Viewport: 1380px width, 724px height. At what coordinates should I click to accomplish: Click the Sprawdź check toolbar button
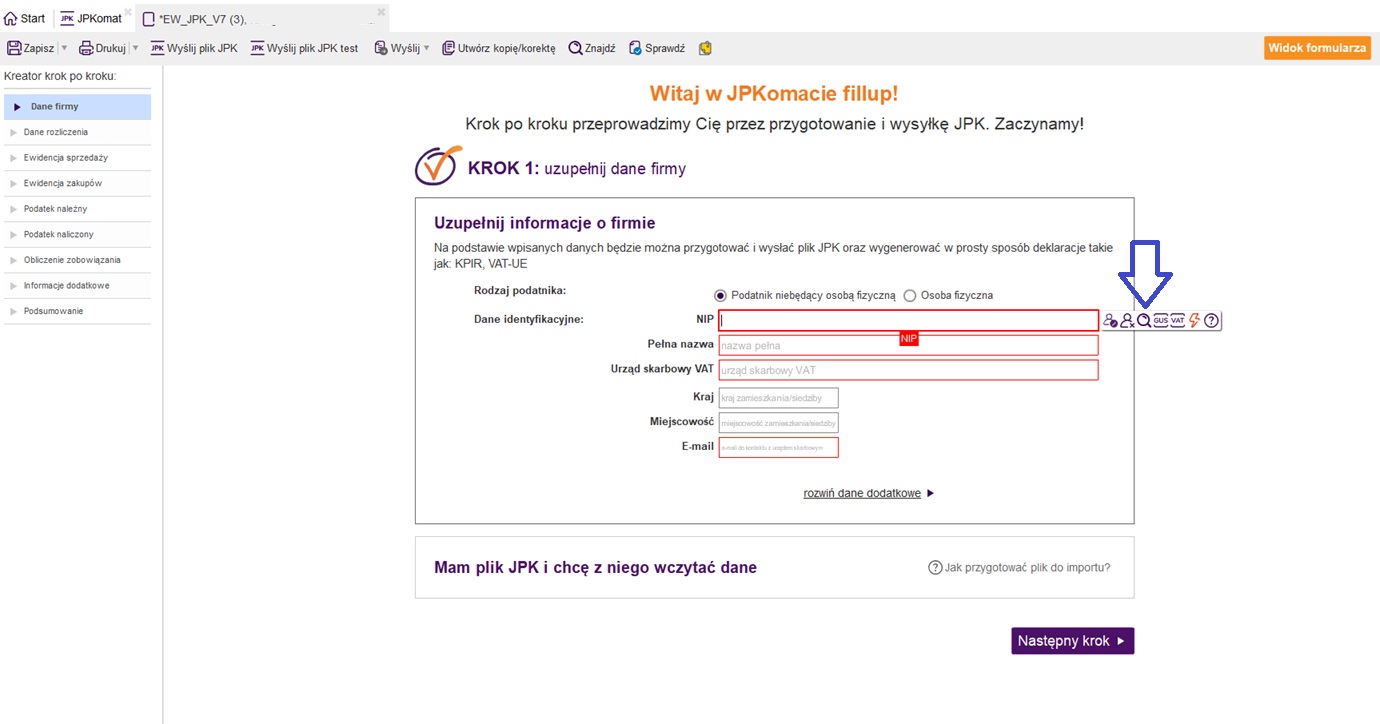point(657,48)
